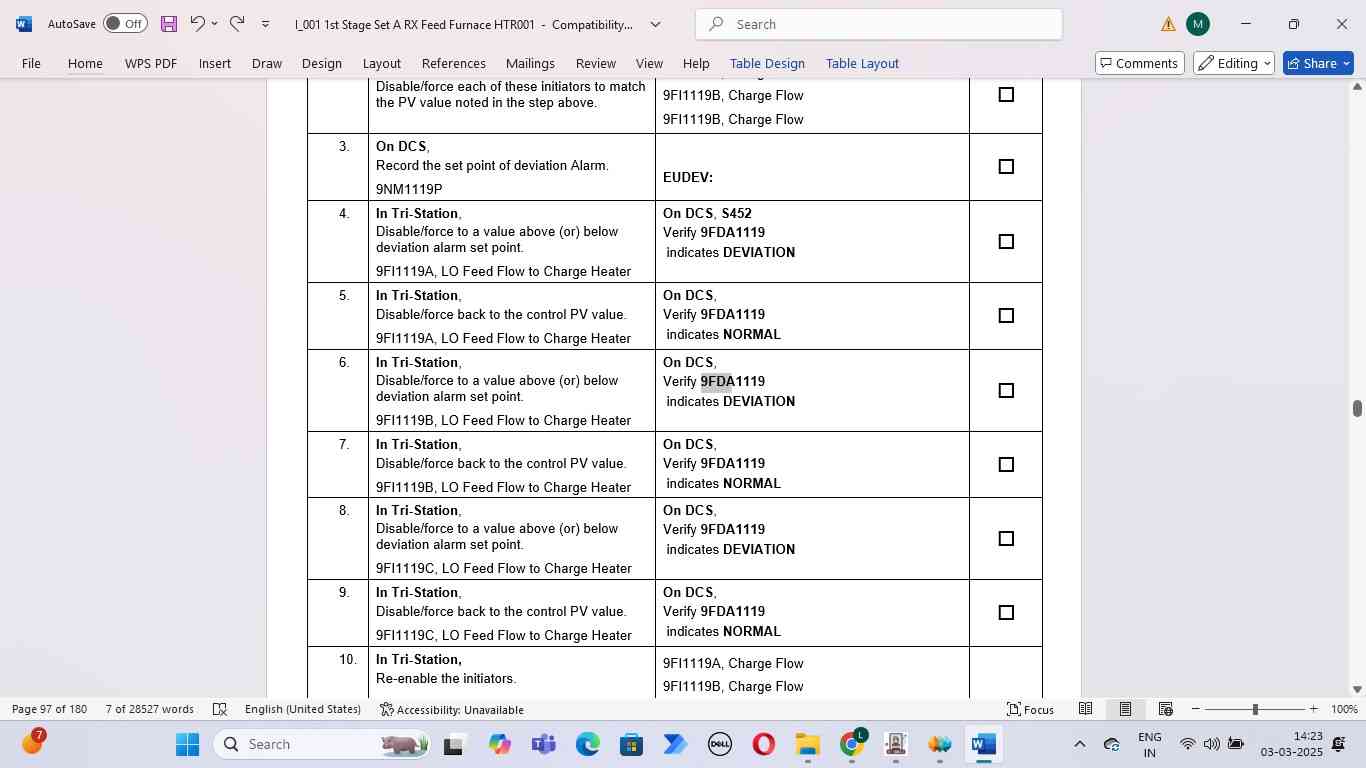Open the Windows Start menu
This screenshot has height=768, width=1366.
[x=188, y=744]
